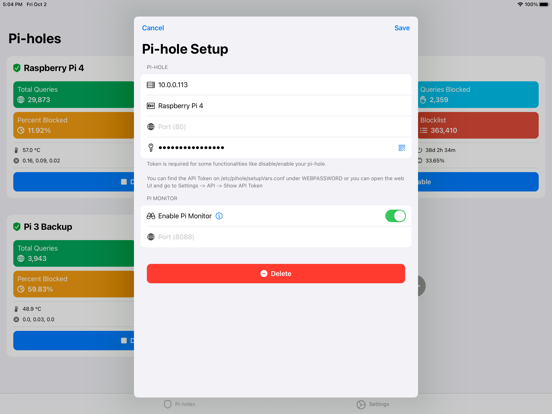Click the shield icon next to Pi 3 Backup
The height and width of the screenshot is (414, 552).
17,227
